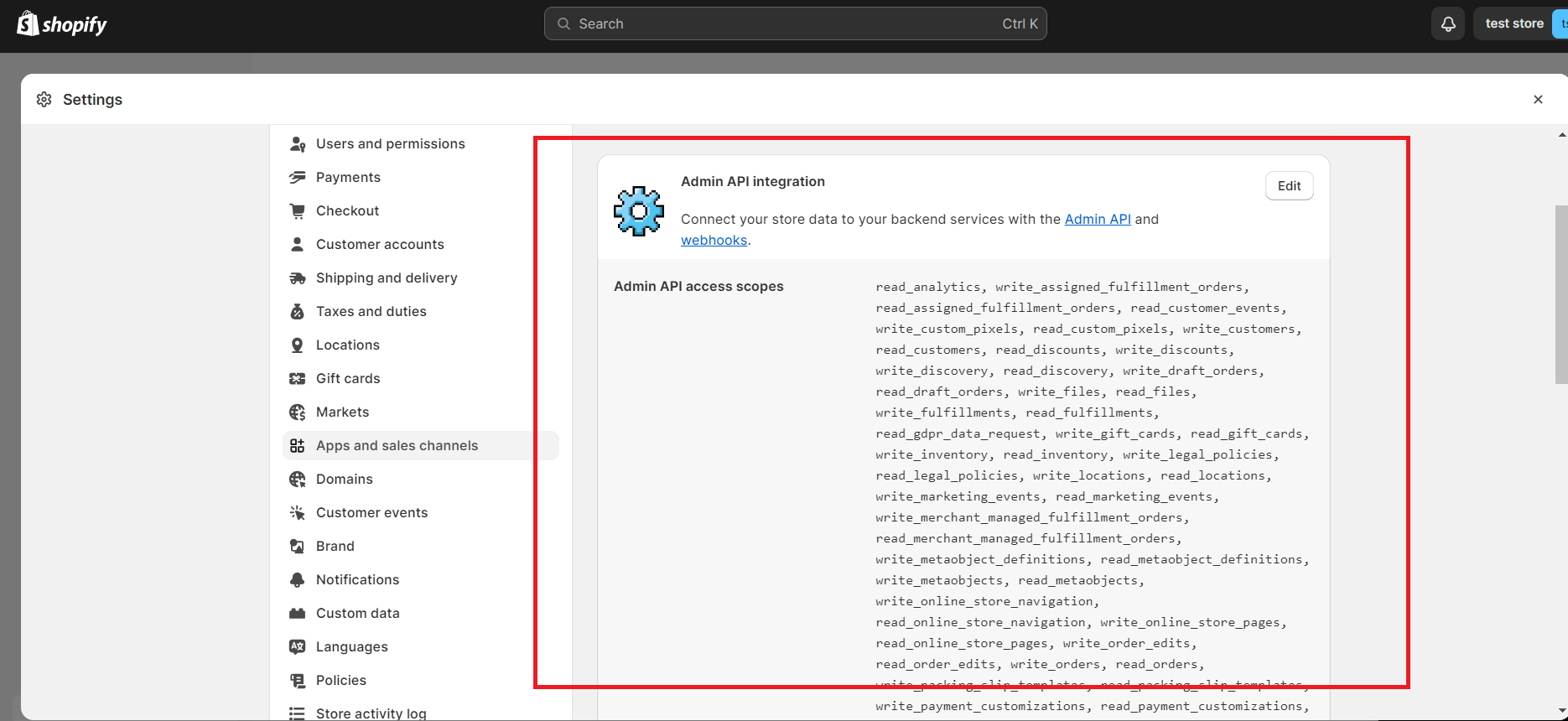Viewport: 1568px width, 721px height.
Task: Click the Admin API access scopes label
Action: click(x=698, y=287)
